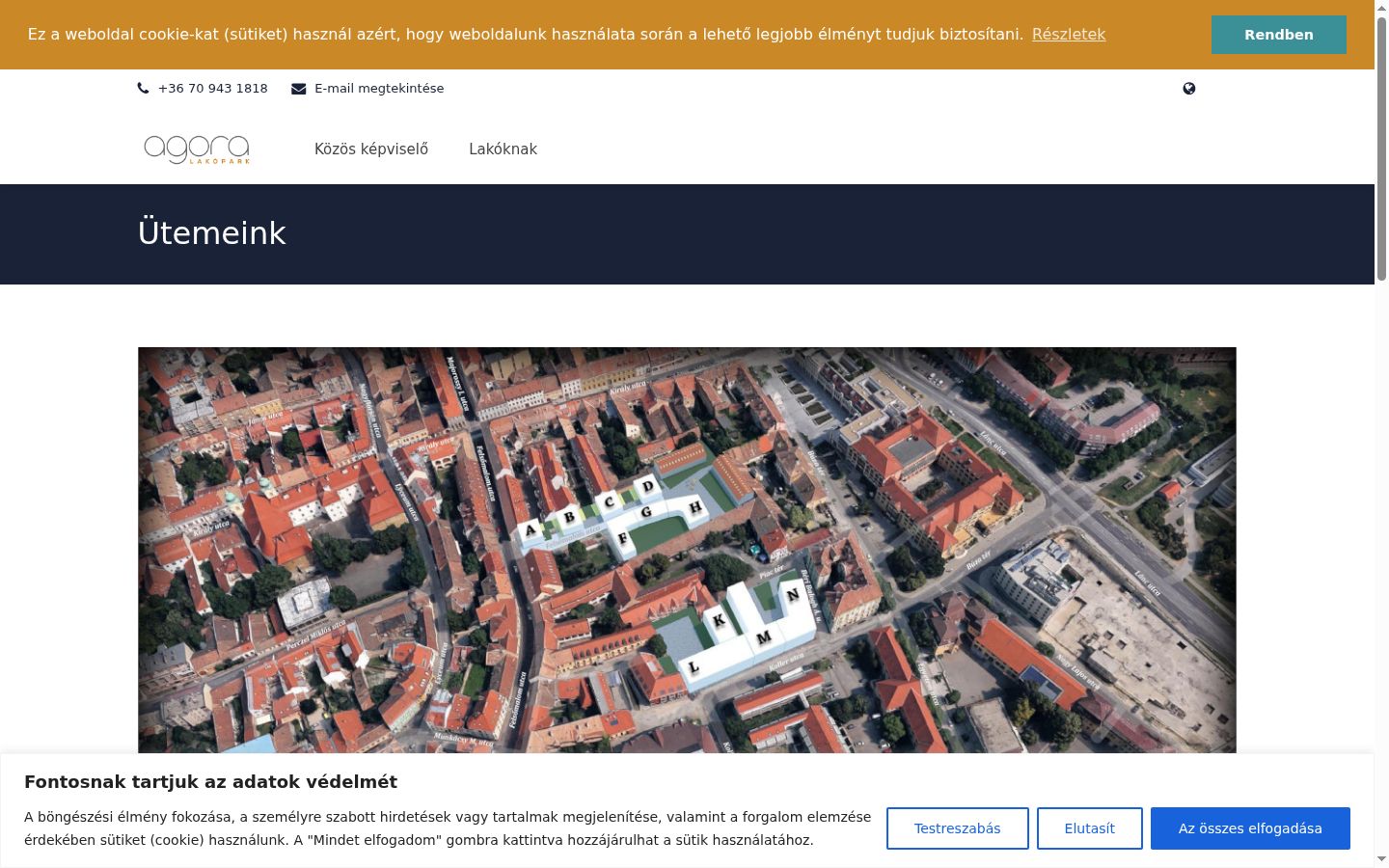Click the Rendben cookie button
1389x868 pixels.
click(x=1279, y=35)
